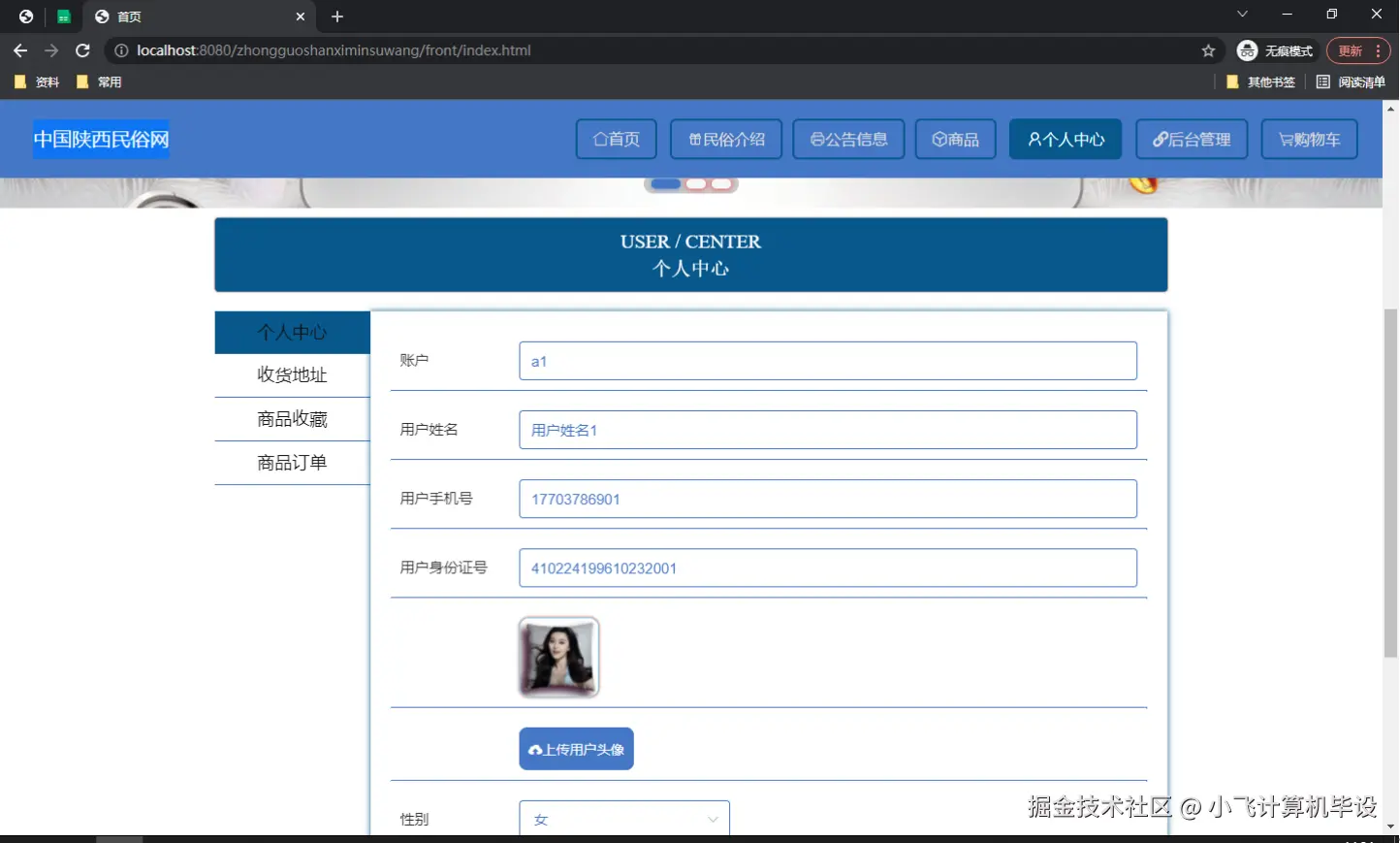Click the USER / CENTER heading text
Viewport: 1400px width, 843px height.
tap(690, 242)
